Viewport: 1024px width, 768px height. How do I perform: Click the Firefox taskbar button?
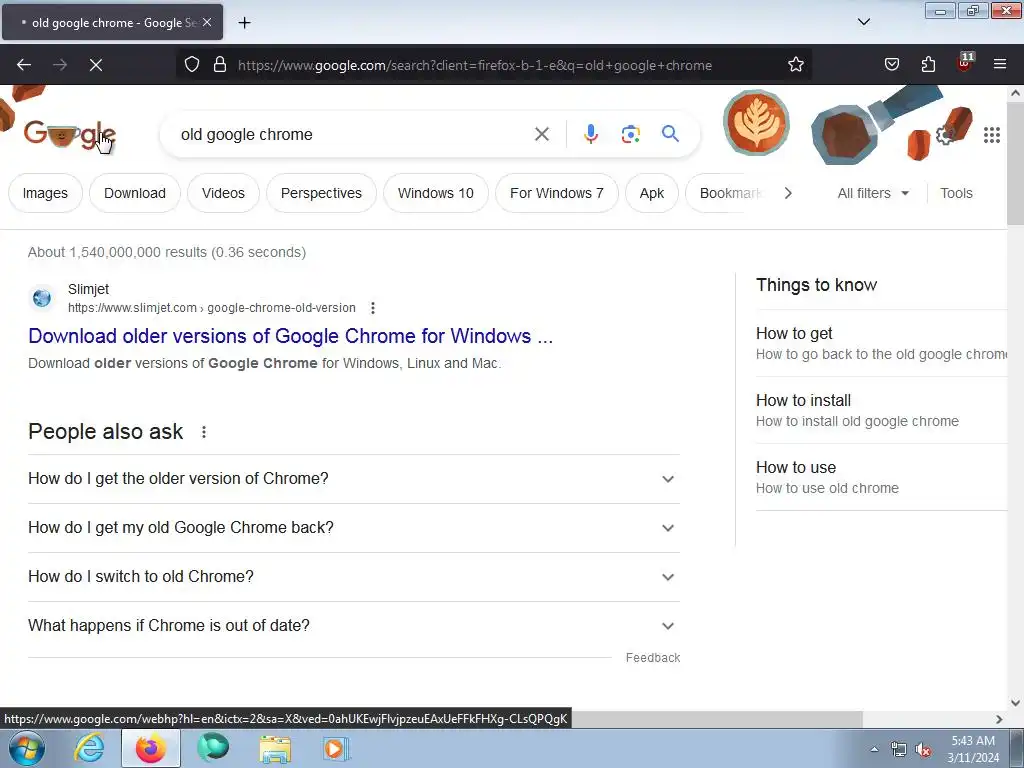click(151, 748)
